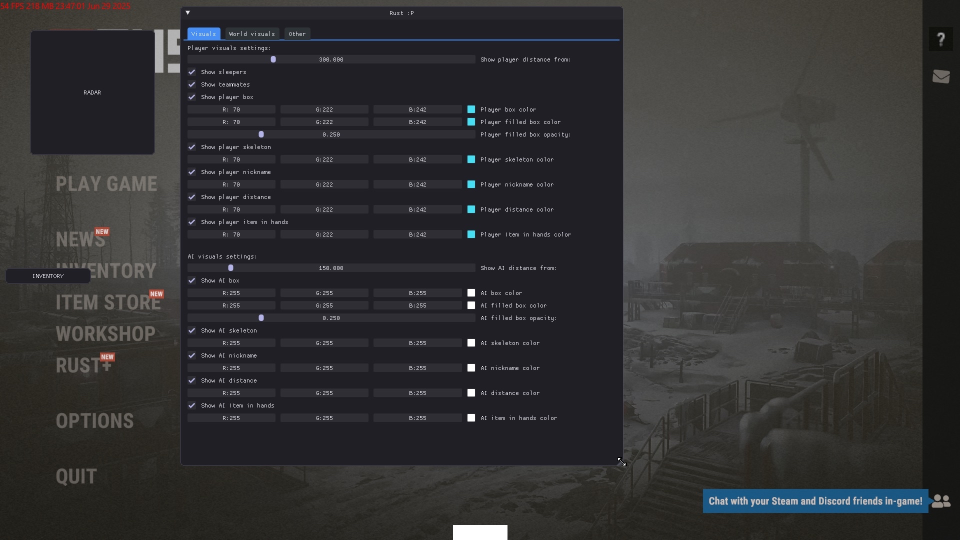Click the G field of AI nickname color
This screenshot has width=960, height=540.
pyautogui.click(x=324, y=368)
